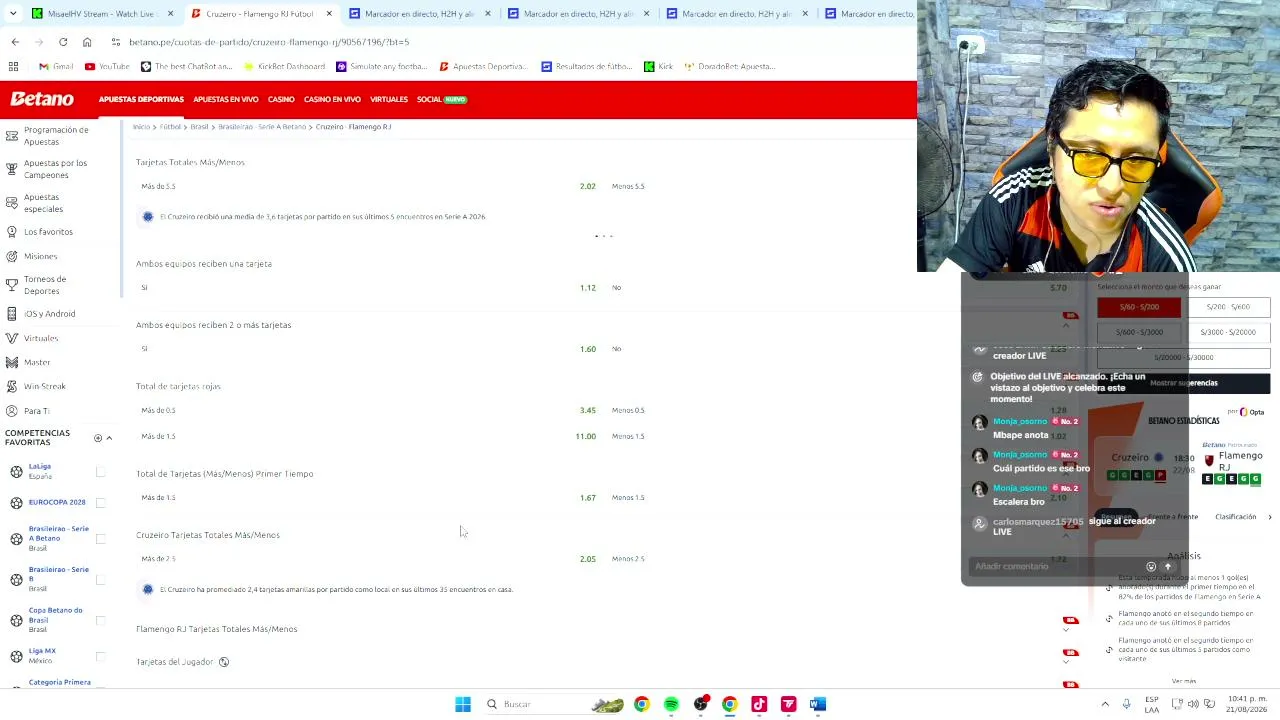Click the Master sidebar icon

(12, 362)
